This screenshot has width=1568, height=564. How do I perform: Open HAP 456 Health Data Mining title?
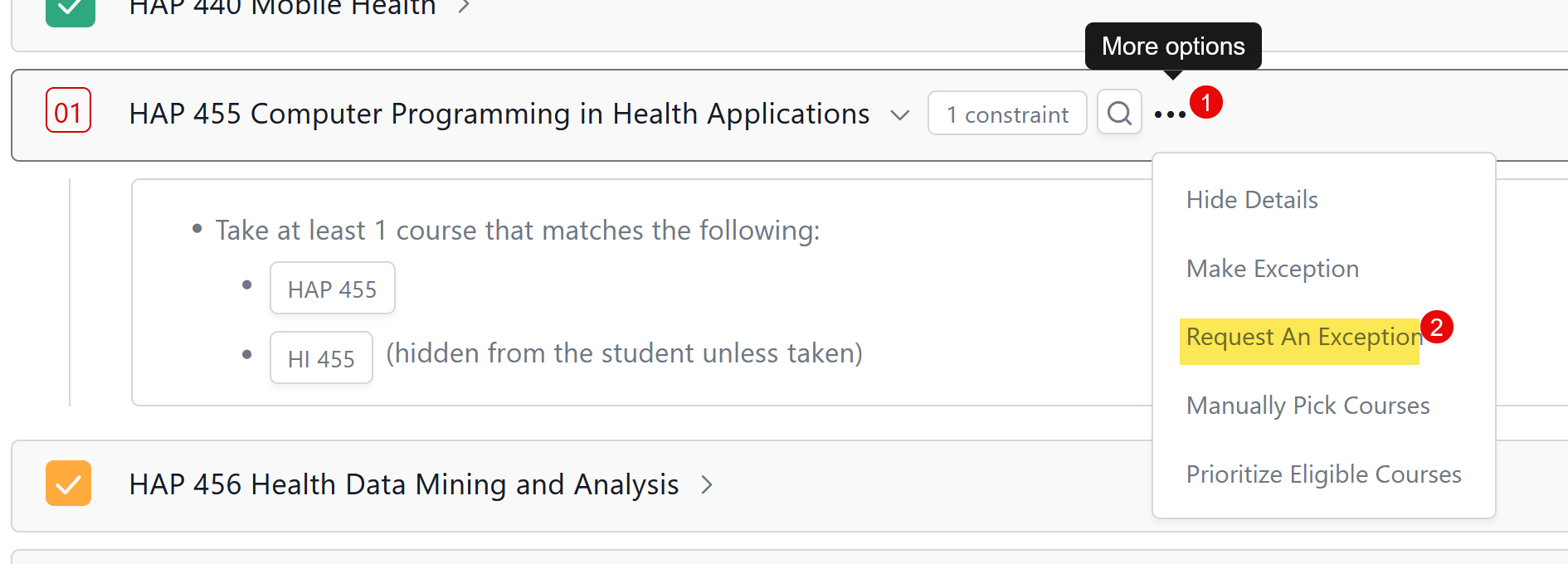click(x=404, y=484)
